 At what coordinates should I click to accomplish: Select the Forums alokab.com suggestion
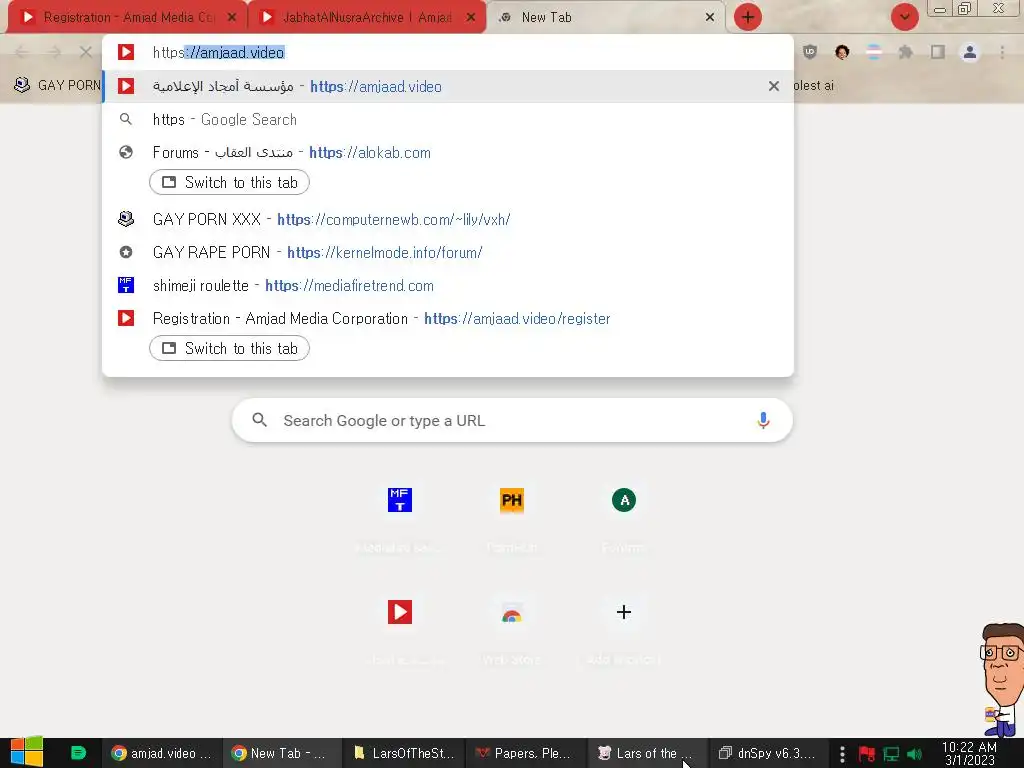click(448, 152)
